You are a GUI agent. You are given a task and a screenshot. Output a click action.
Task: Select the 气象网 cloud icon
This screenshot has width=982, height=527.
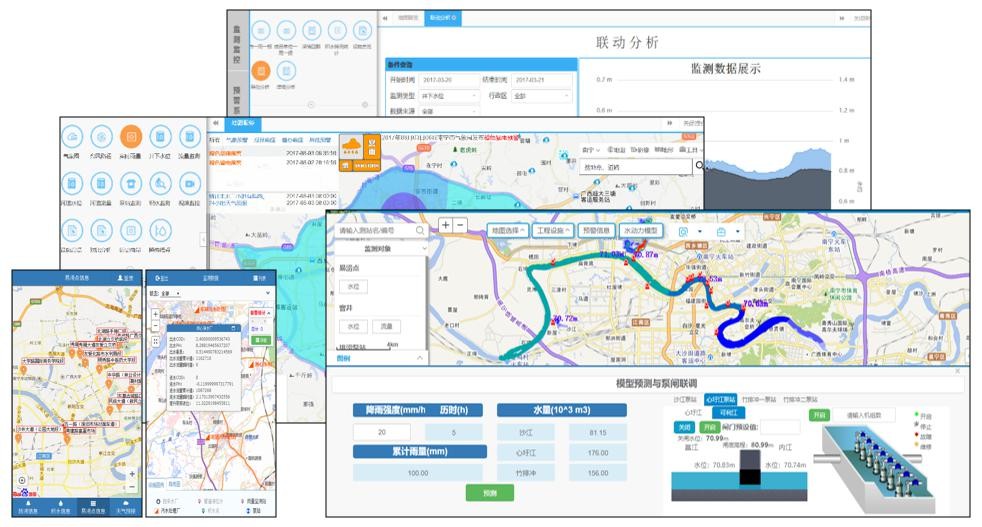point(72,138)
